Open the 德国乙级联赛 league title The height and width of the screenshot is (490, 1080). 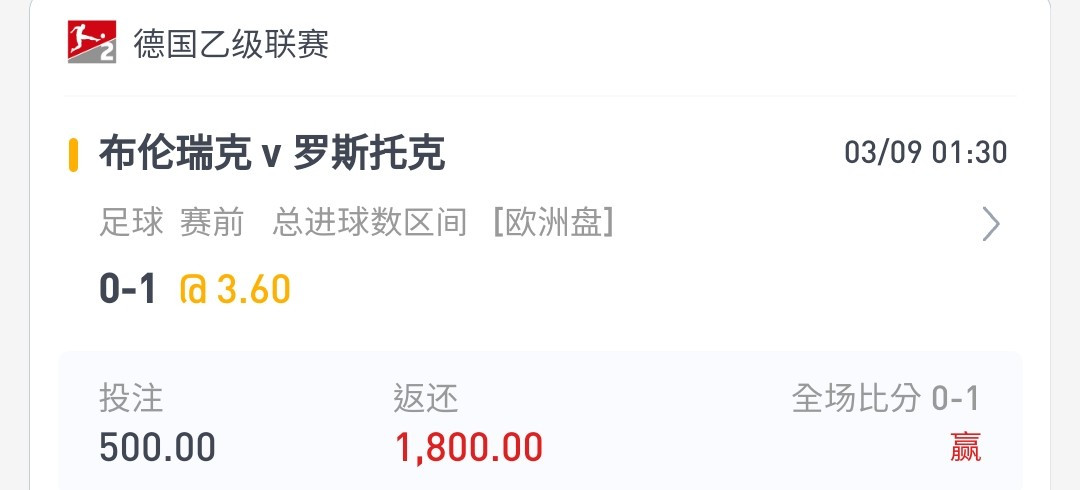[231, 44]
